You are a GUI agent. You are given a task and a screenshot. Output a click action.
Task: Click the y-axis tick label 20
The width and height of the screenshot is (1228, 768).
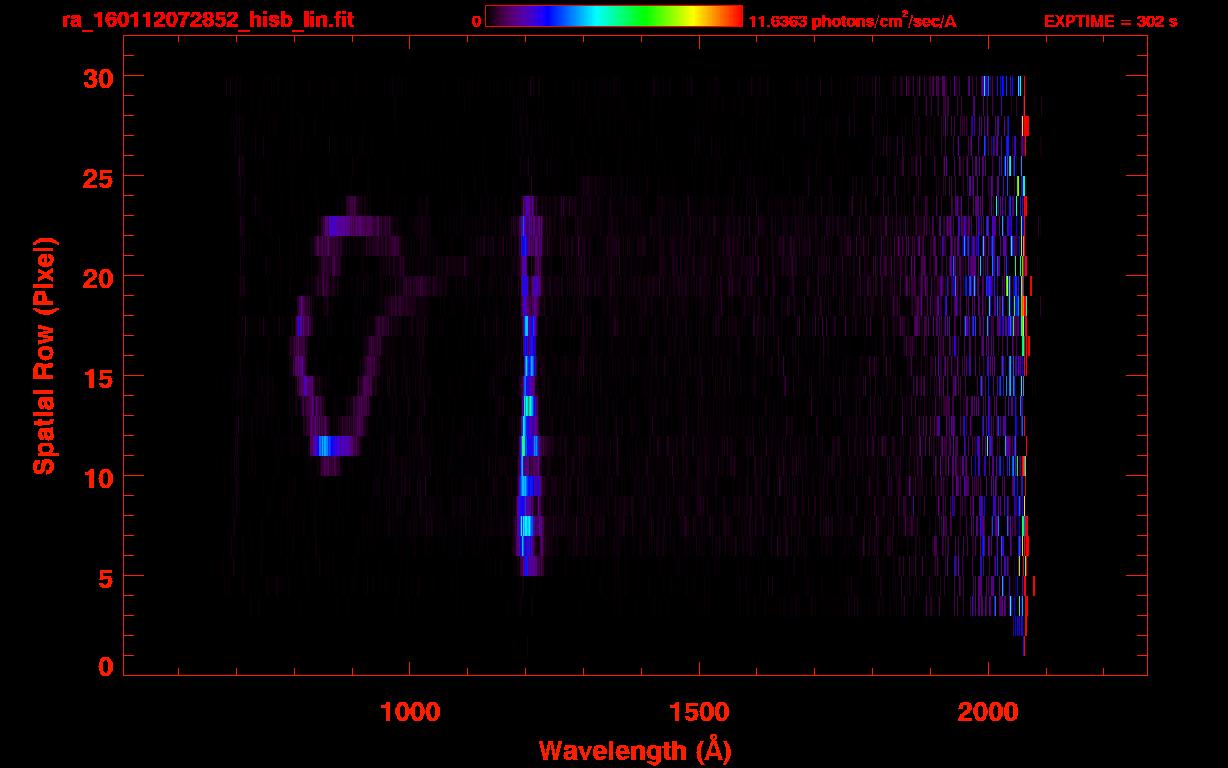point(99,277)
